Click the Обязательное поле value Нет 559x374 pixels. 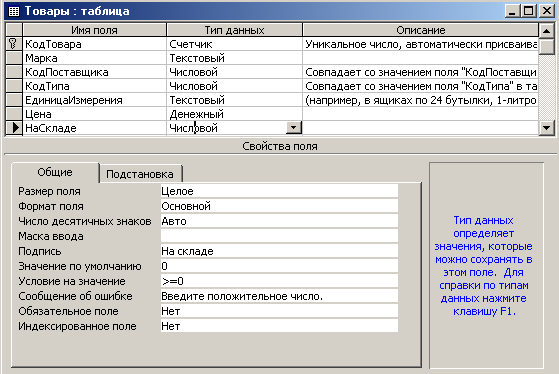pos(279,311)
